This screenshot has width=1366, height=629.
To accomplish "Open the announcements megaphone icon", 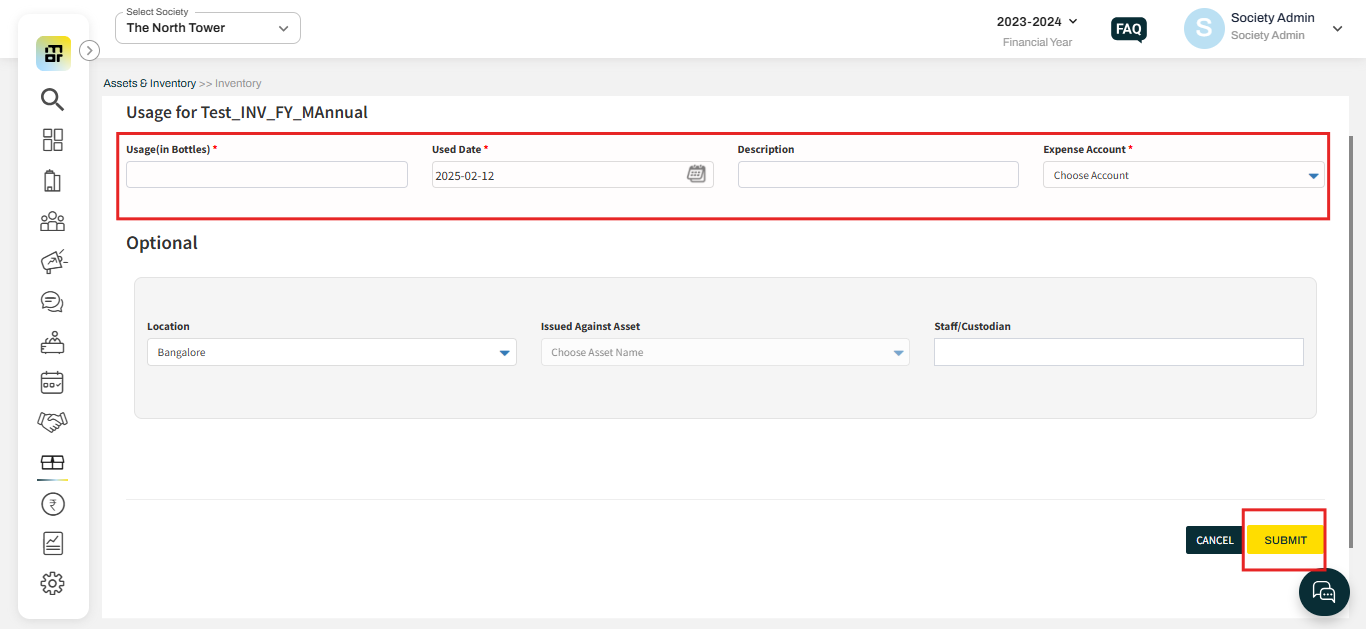I will pyautogui.click(x=52, y=261).
